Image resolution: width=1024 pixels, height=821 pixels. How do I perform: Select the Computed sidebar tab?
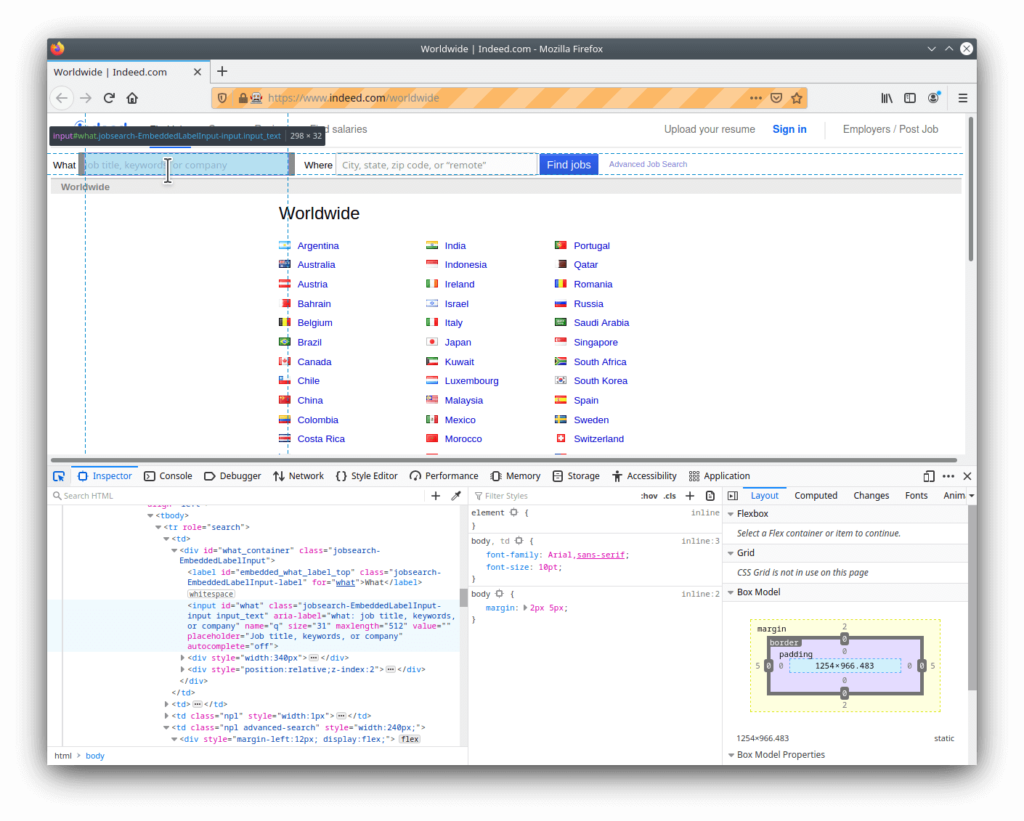point(816,496)
